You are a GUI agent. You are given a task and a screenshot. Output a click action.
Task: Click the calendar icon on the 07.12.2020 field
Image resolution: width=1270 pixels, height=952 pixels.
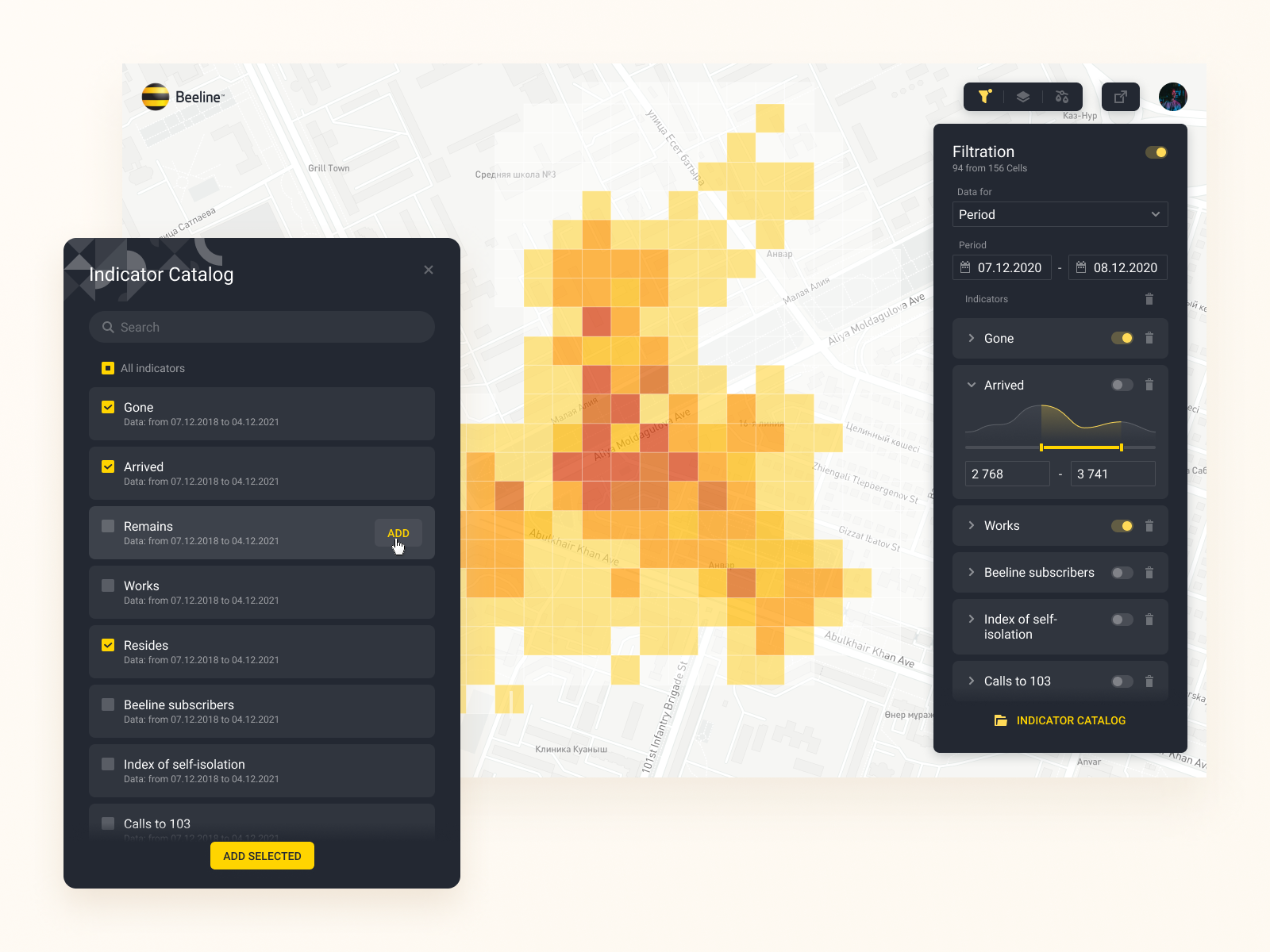967,267
